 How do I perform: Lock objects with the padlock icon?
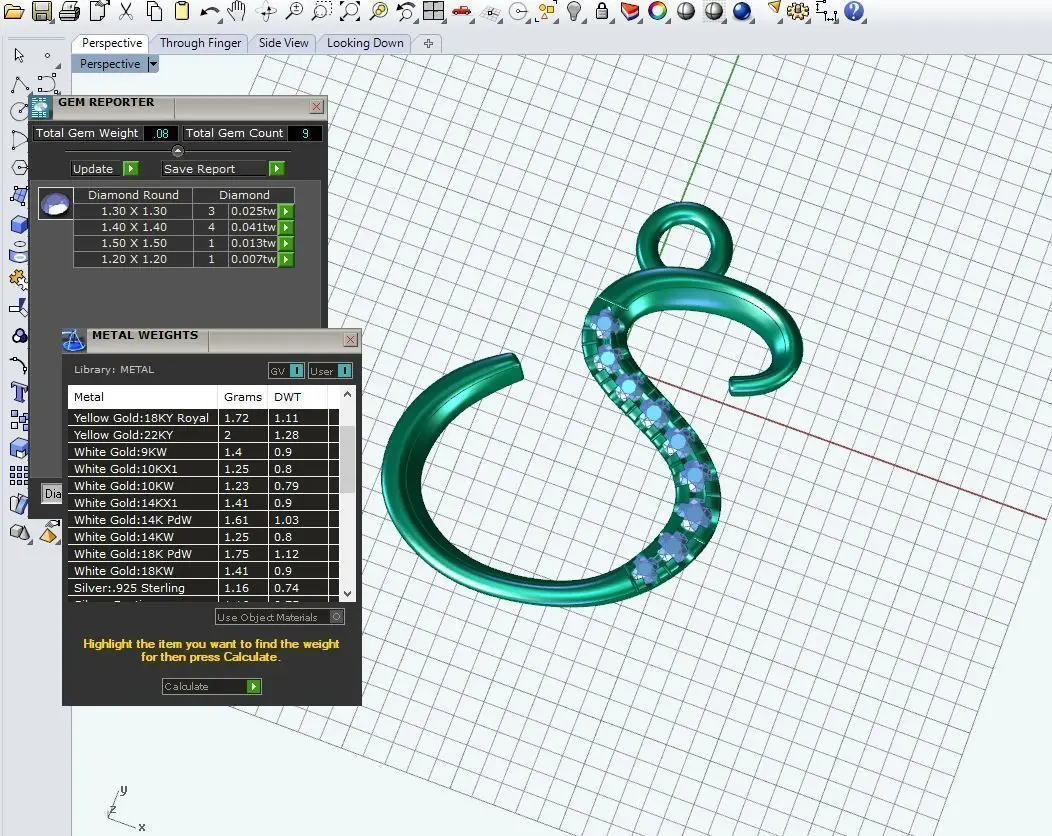(602, 11)
